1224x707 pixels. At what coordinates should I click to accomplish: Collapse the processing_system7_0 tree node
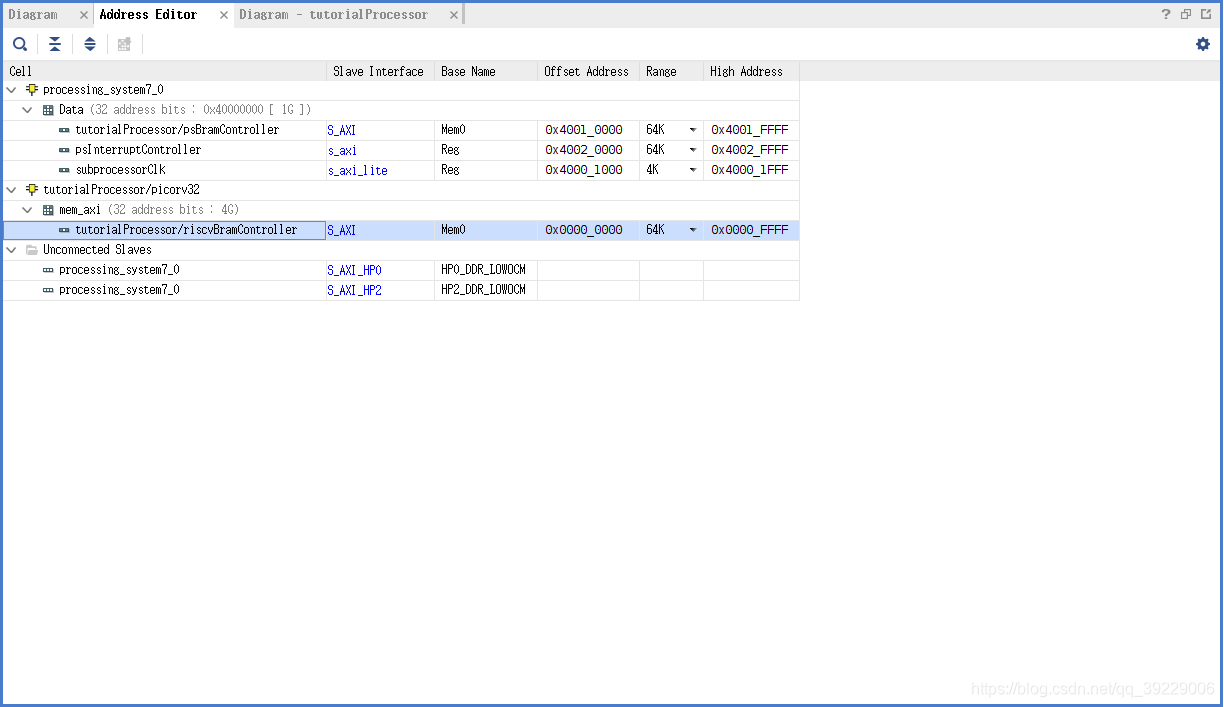pyautogui.click(x=12, y=90)
